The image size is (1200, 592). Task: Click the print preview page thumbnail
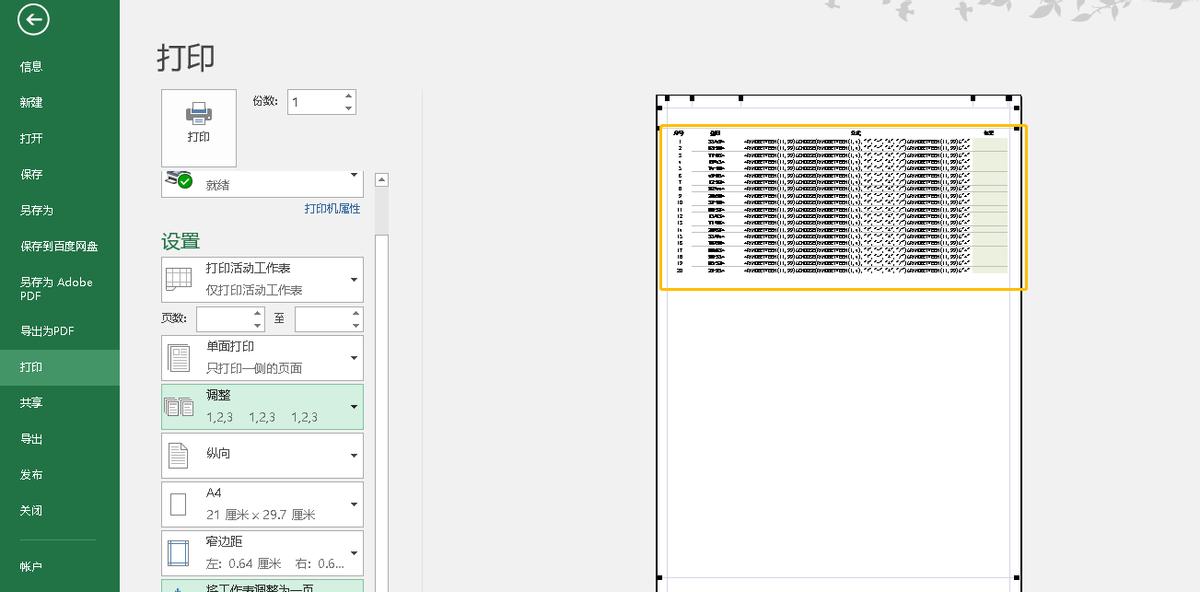click(x=839, y=343)
